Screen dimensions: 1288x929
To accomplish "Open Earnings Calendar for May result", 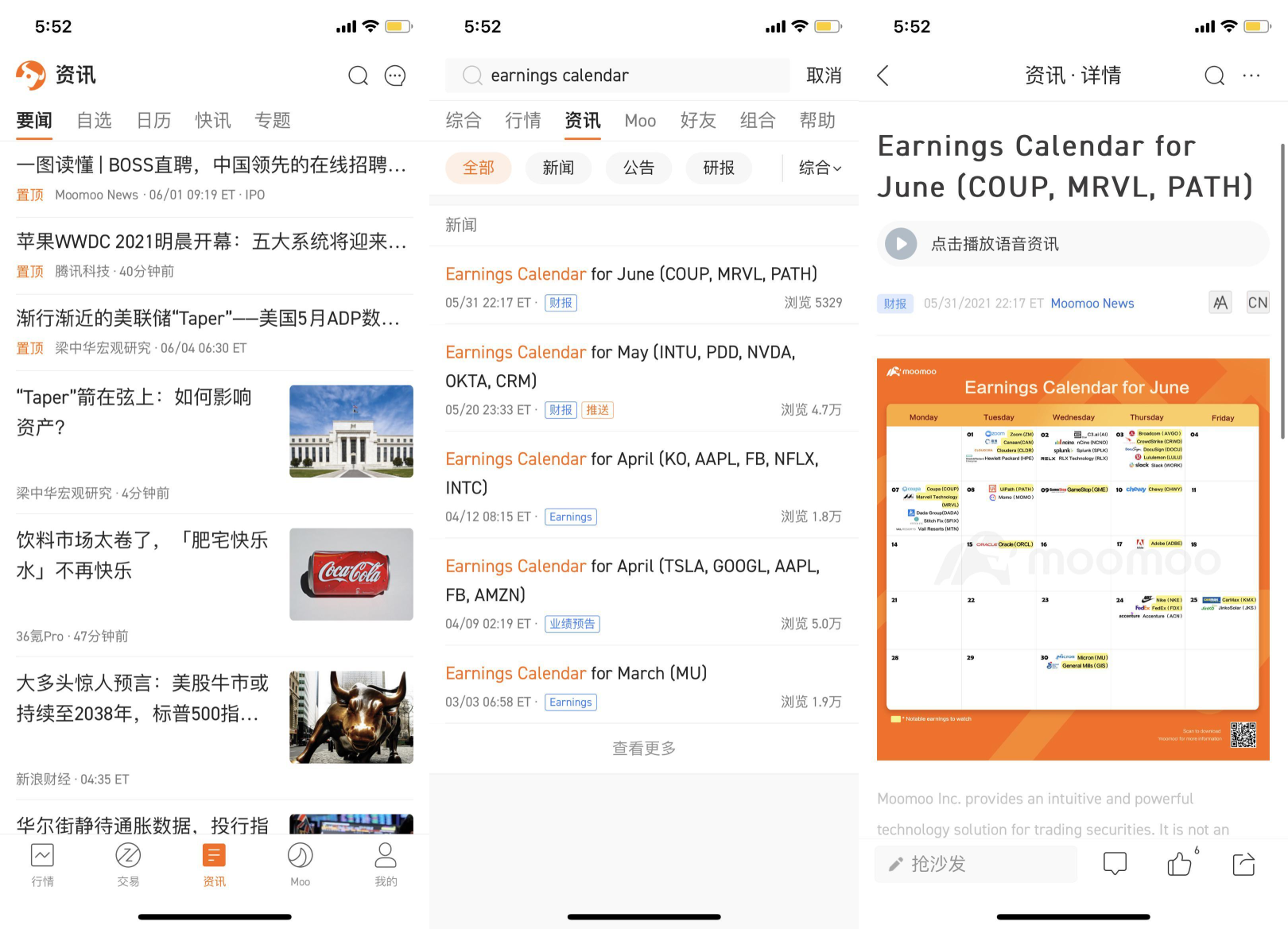I will click(x=644, y=378).
